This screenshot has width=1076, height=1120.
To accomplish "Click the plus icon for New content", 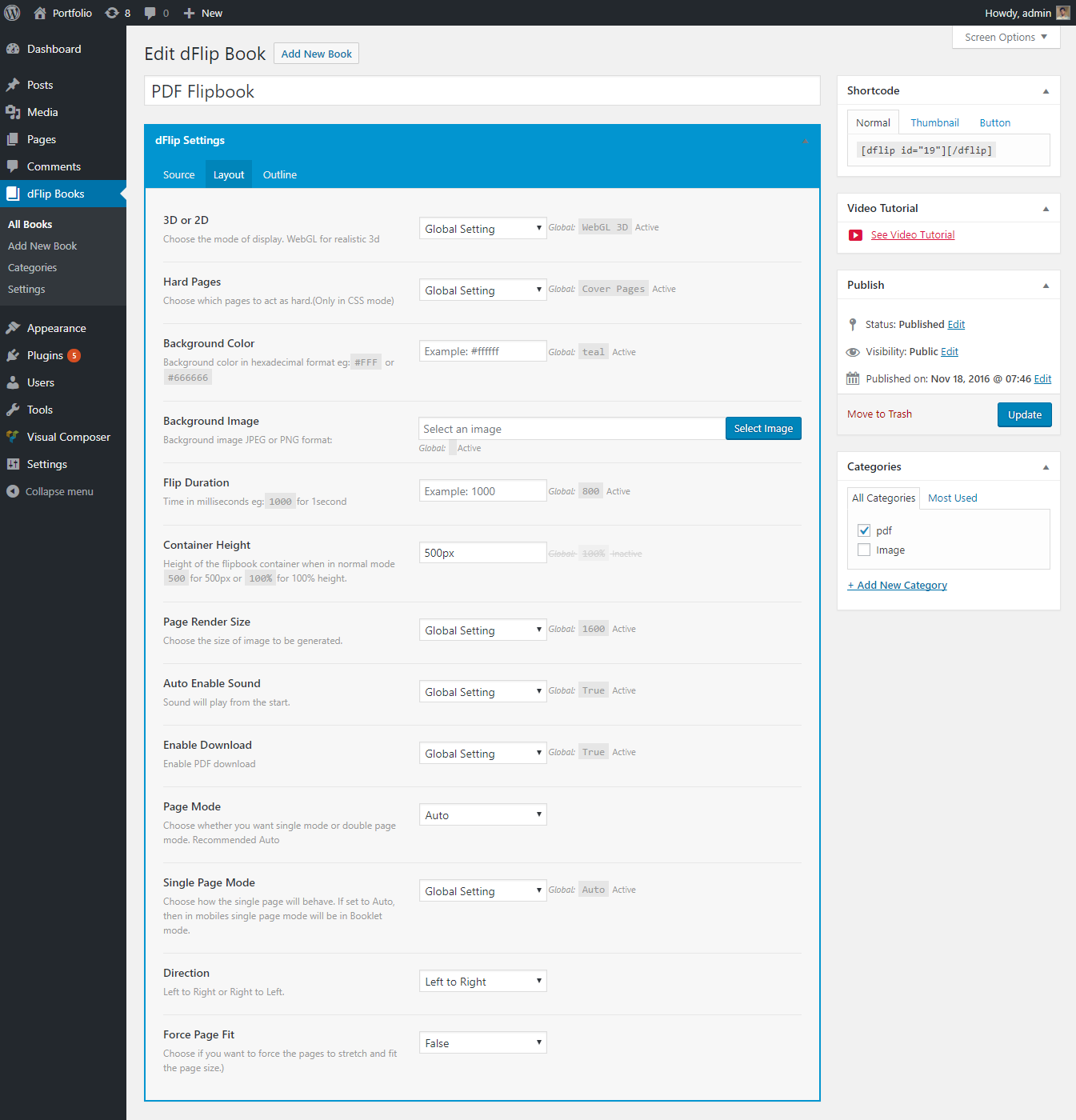I will (189, 13).
